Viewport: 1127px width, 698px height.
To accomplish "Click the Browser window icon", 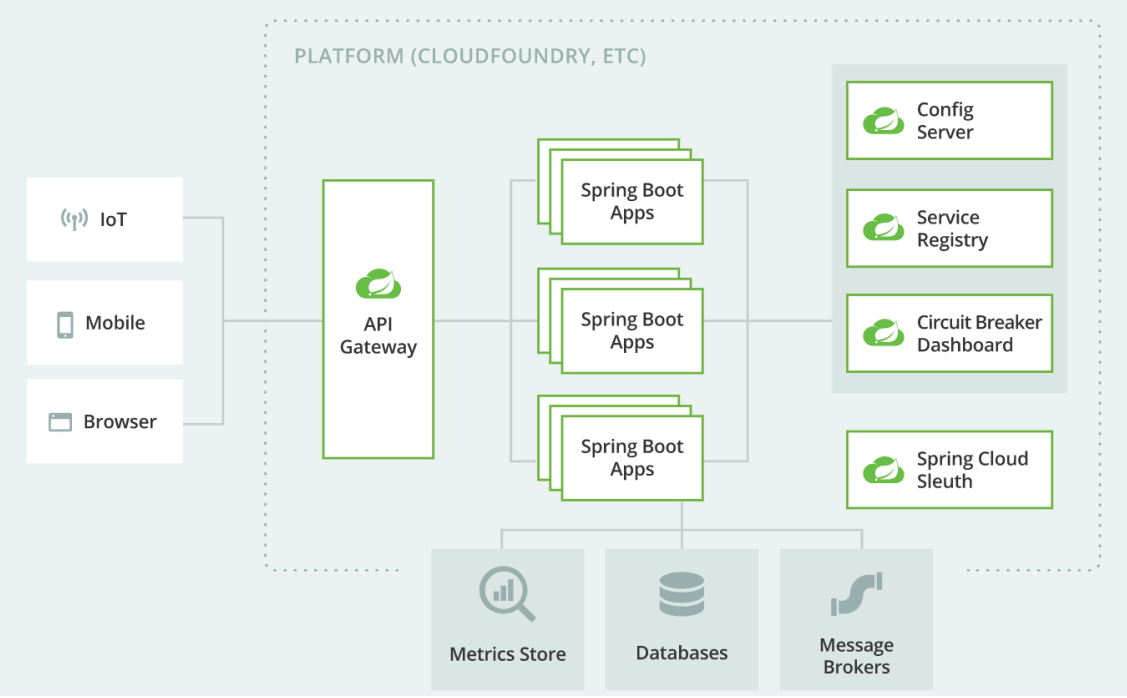I will pos(60,422).
